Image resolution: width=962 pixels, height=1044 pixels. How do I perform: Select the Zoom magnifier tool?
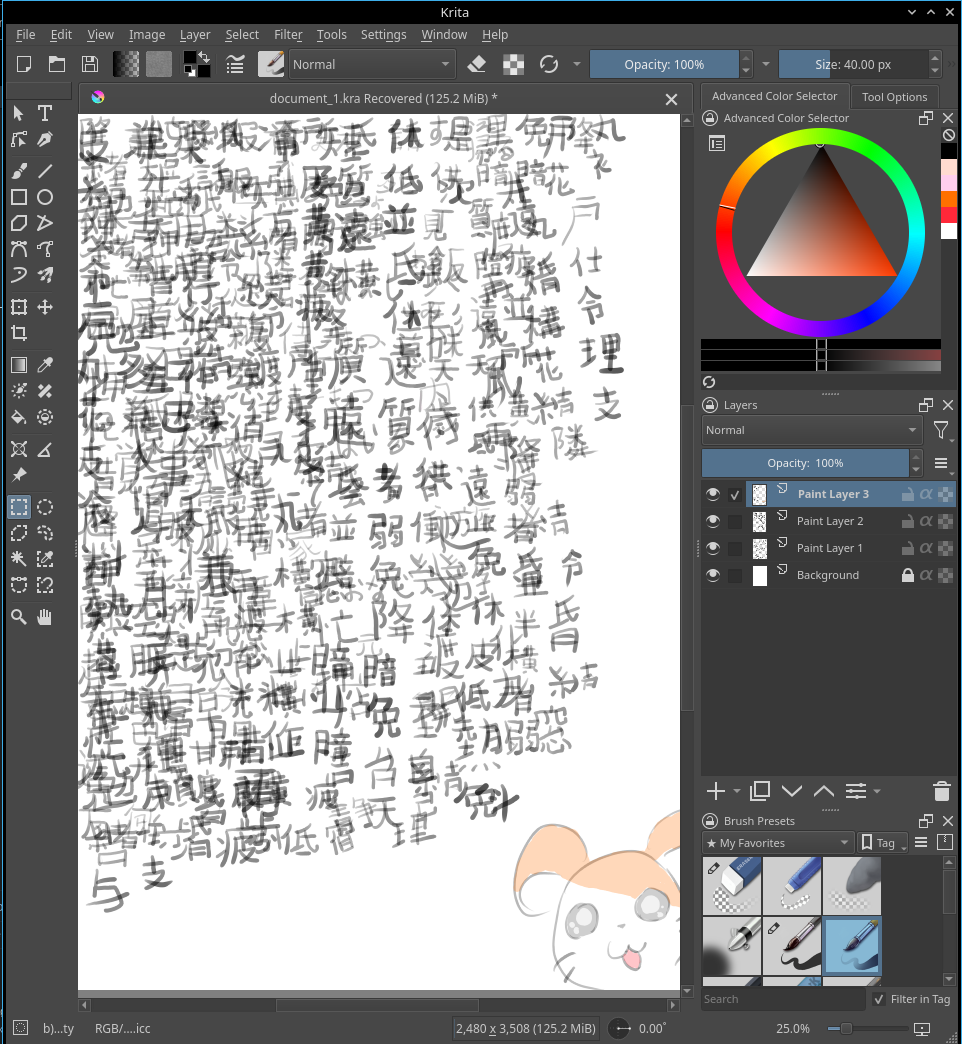click(19, 618)
